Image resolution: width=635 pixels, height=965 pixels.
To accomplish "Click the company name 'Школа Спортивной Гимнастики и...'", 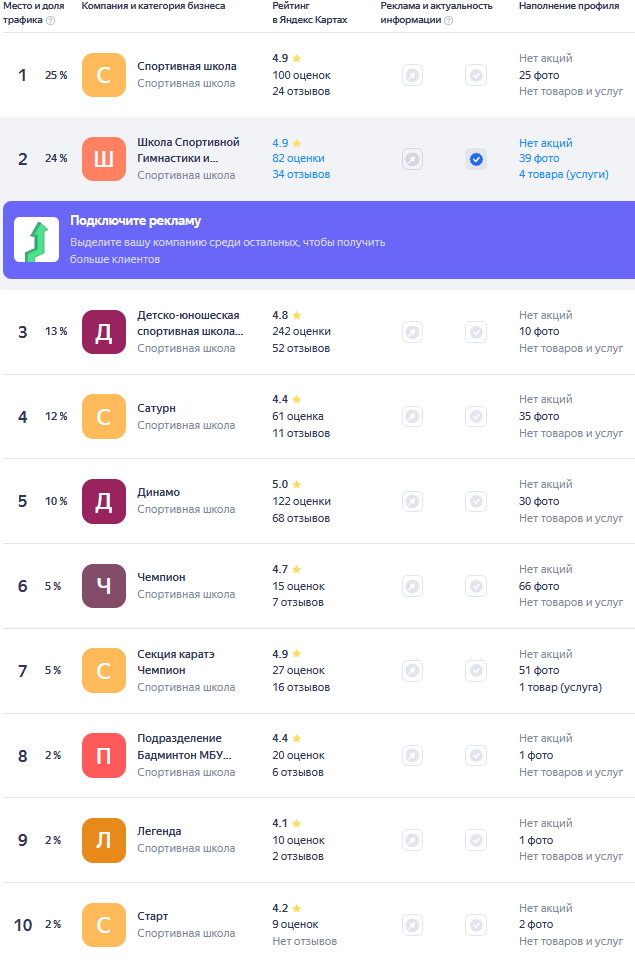I will [188, 150].
